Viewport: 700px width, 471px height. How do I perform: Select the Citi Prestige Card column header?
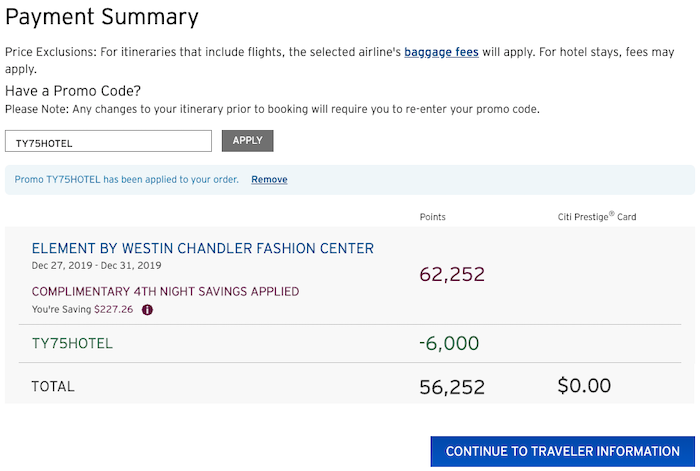pos(597,217)
